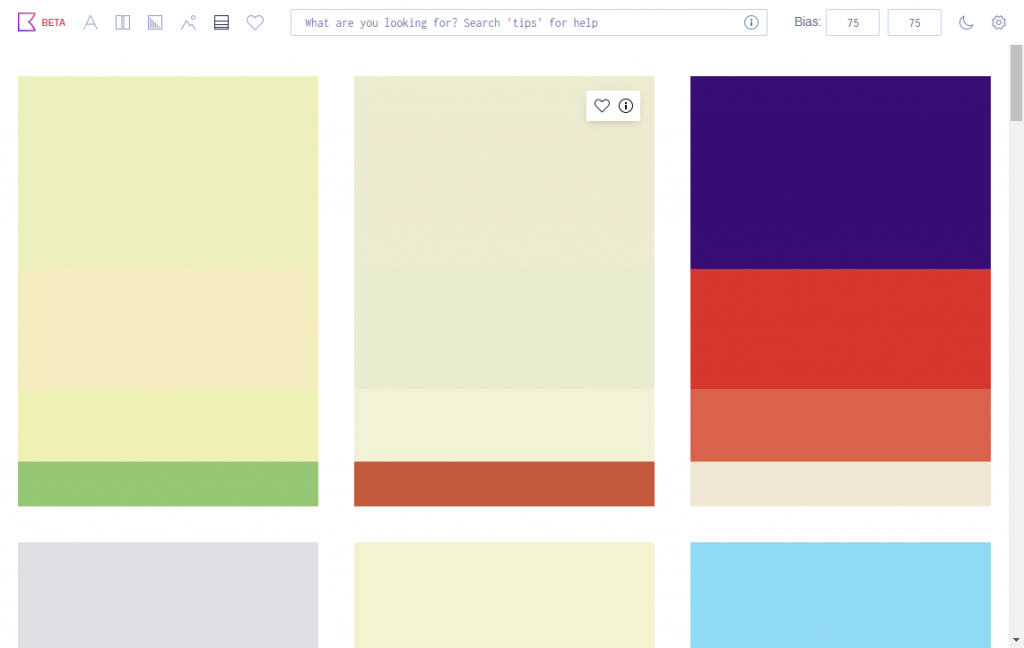The height and width of the screenshot is (648, 1024).
Task: Click the search info icon
Action: coord(751,22)
